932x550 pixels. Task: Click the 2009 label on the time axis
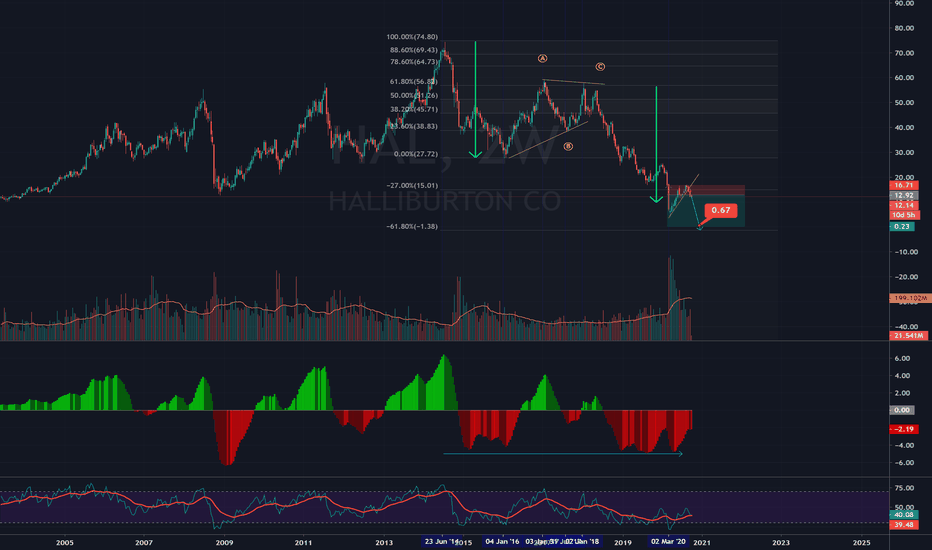coord(224,542)
